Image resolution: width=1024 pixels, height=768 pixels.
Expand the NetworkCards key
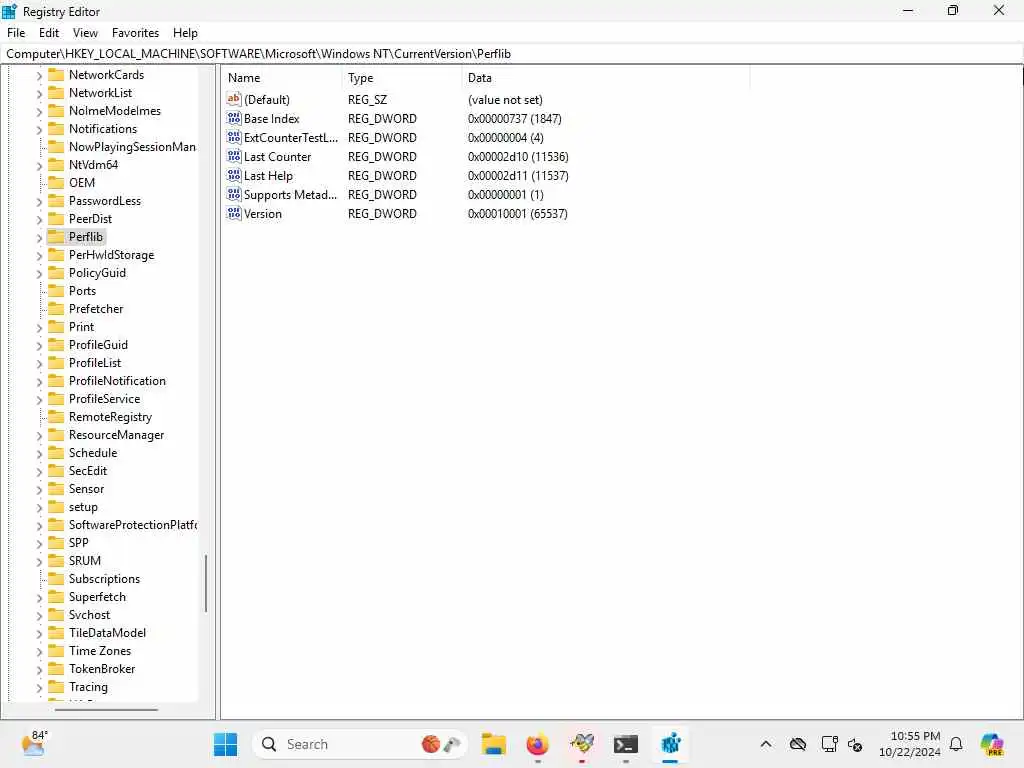click(x=39, y=76)
